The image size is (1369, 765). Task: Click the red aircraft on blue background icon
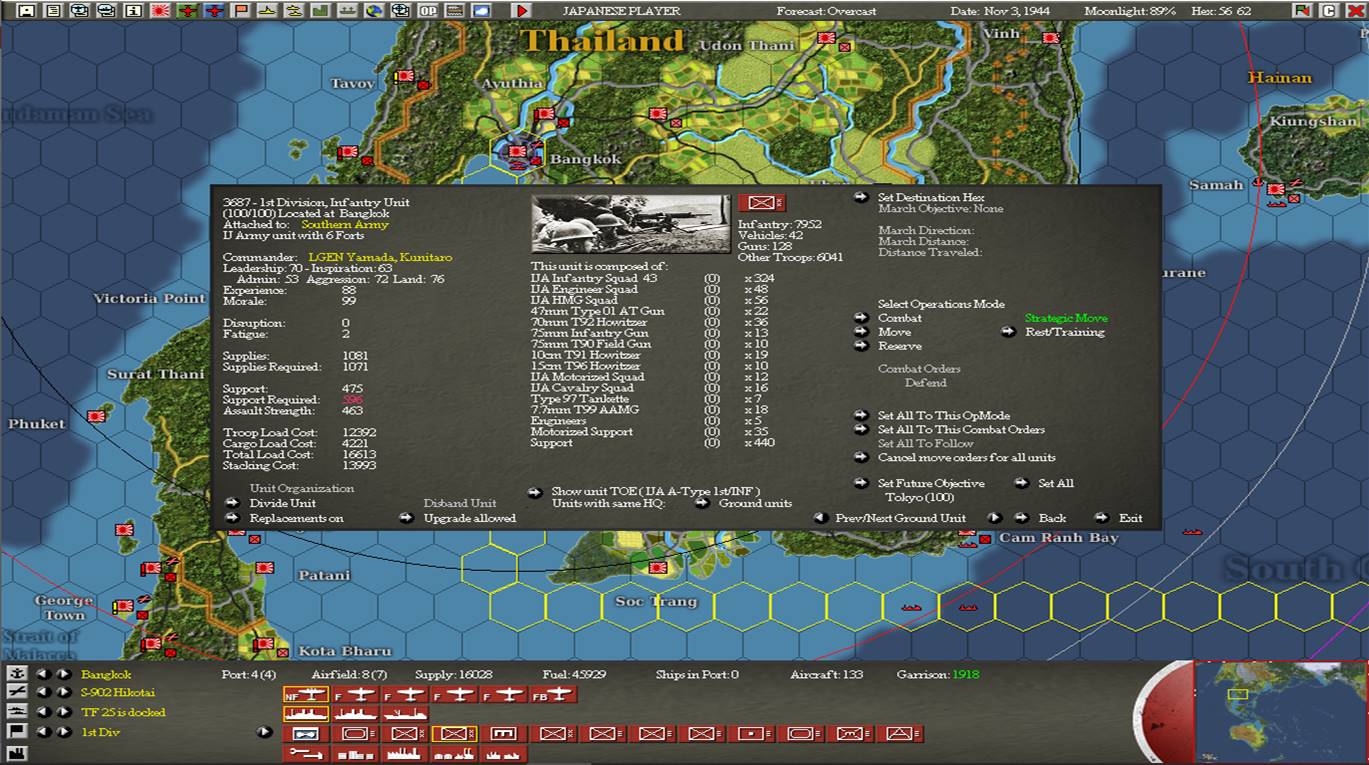[x=214, y=11]
